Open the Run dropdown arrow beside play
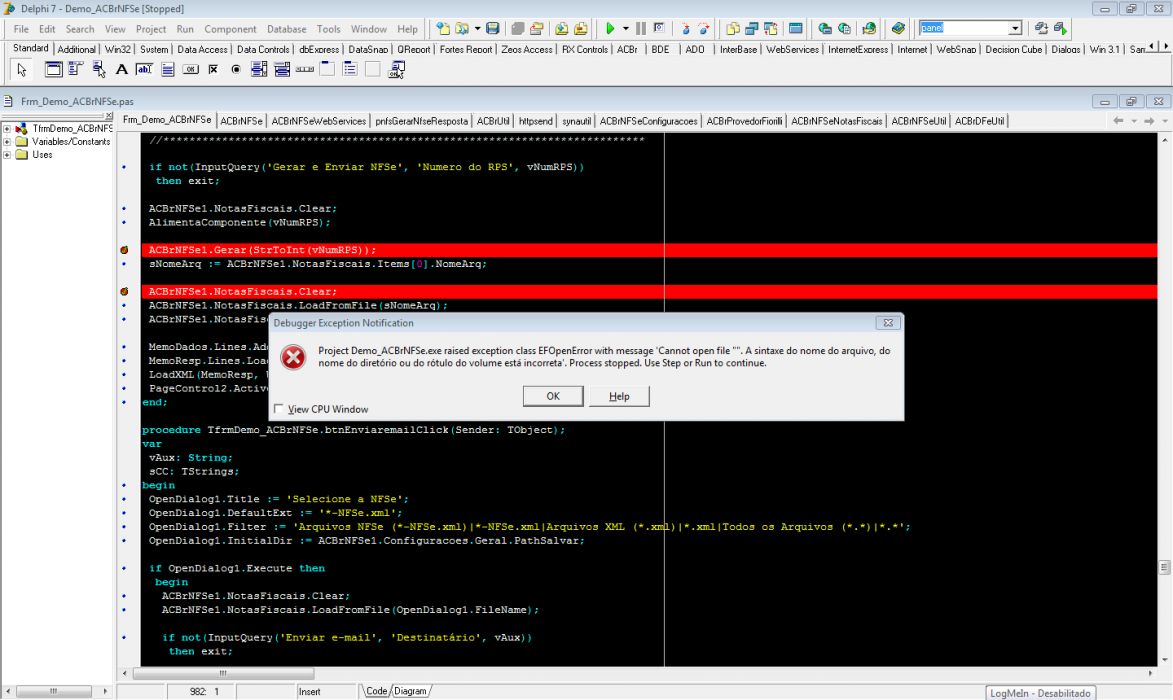Image resolution: width=1173 pixels, height=700 pixels. pos(625,28)
